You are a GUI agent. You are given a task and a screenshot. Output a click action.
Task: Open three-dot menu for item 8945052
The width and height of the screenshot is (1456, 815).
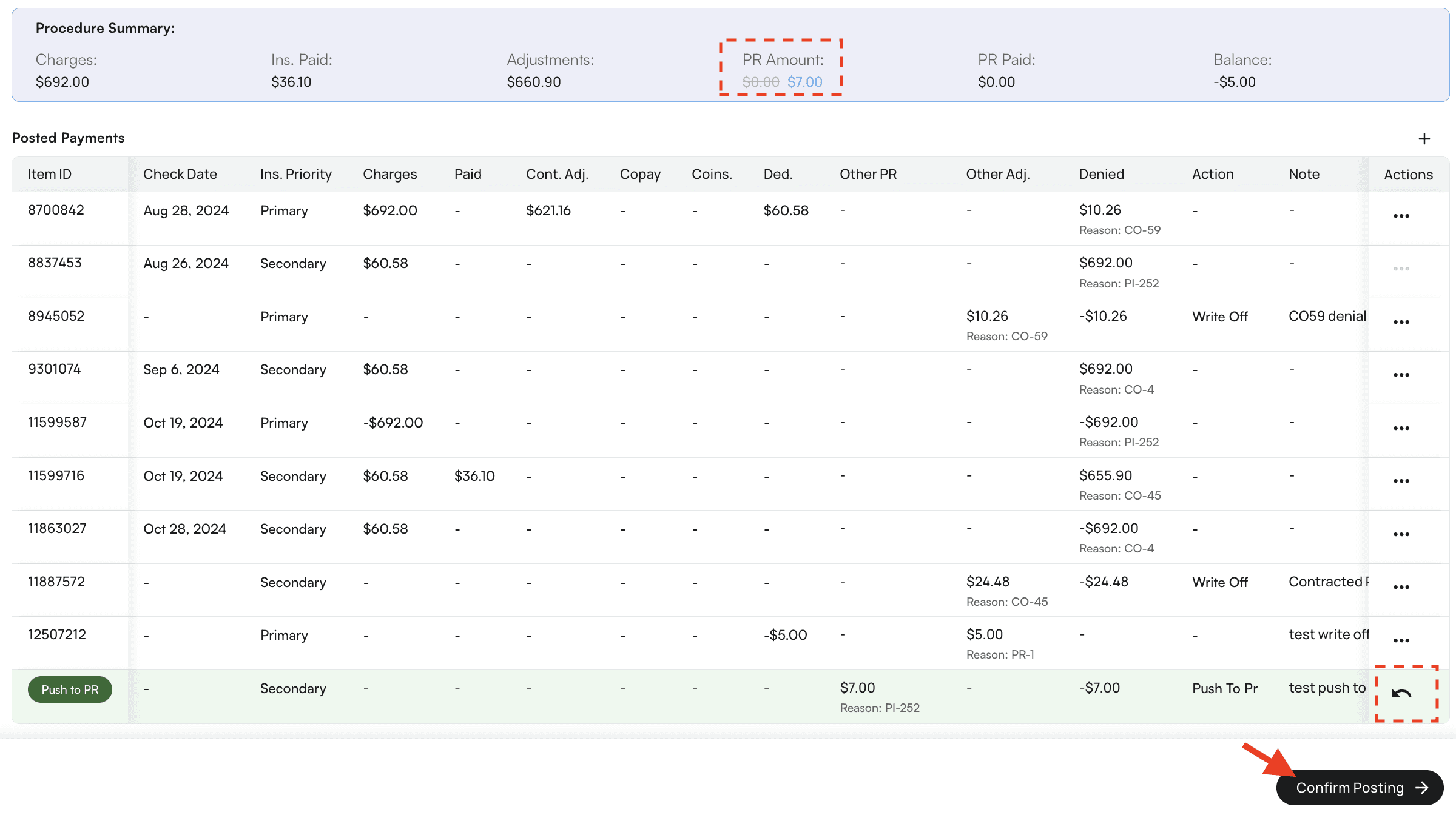pyautogui.click(x=1401, y=322)
